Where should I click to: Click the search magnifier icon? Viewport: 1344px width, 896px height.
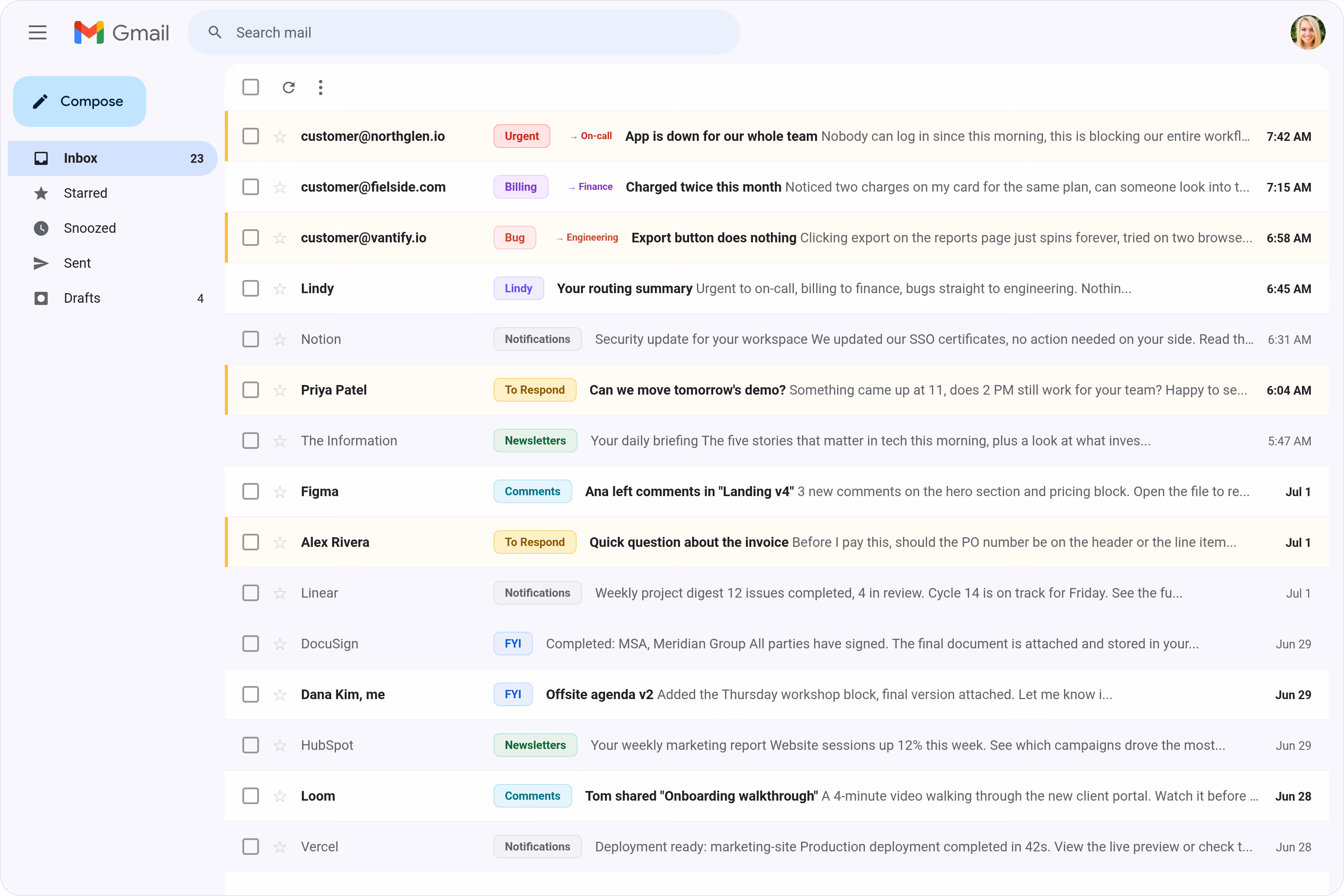click(x=215, y=32)
